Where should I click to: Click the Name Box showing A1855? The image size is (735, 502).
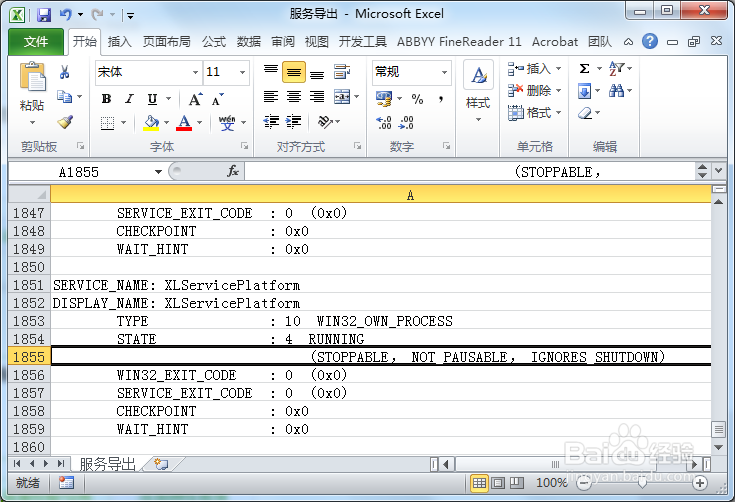[x=79, y=172]
